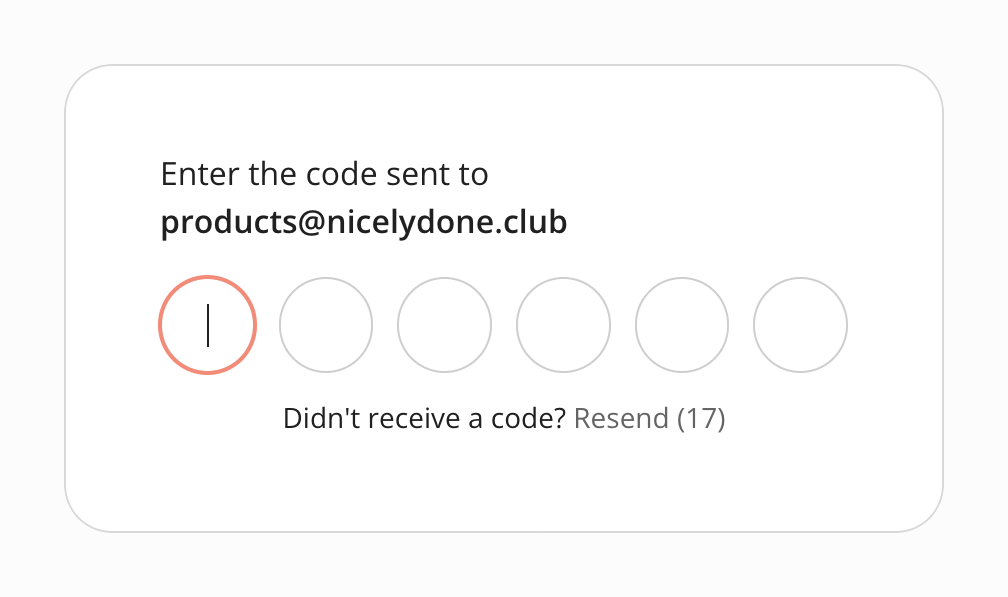Select the second code digit circle
Viewport: 1008px width, 597px height.
tap(326, 325)
